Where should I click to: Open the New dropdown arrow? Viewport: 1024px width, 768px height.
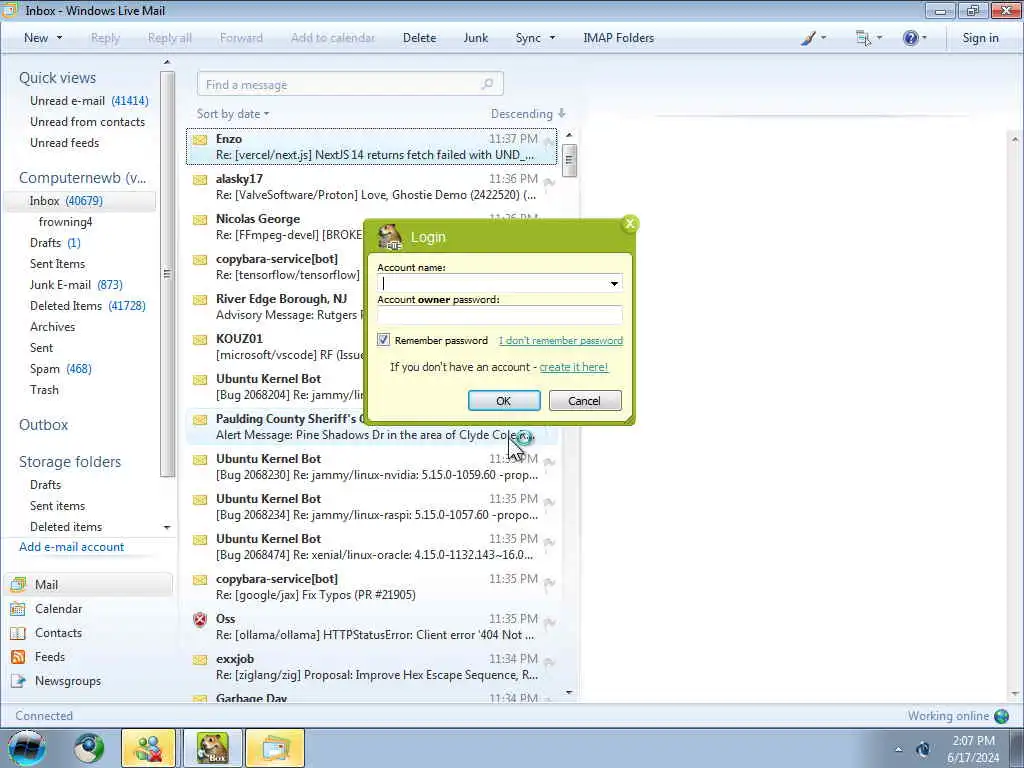(x=59, y=38)
